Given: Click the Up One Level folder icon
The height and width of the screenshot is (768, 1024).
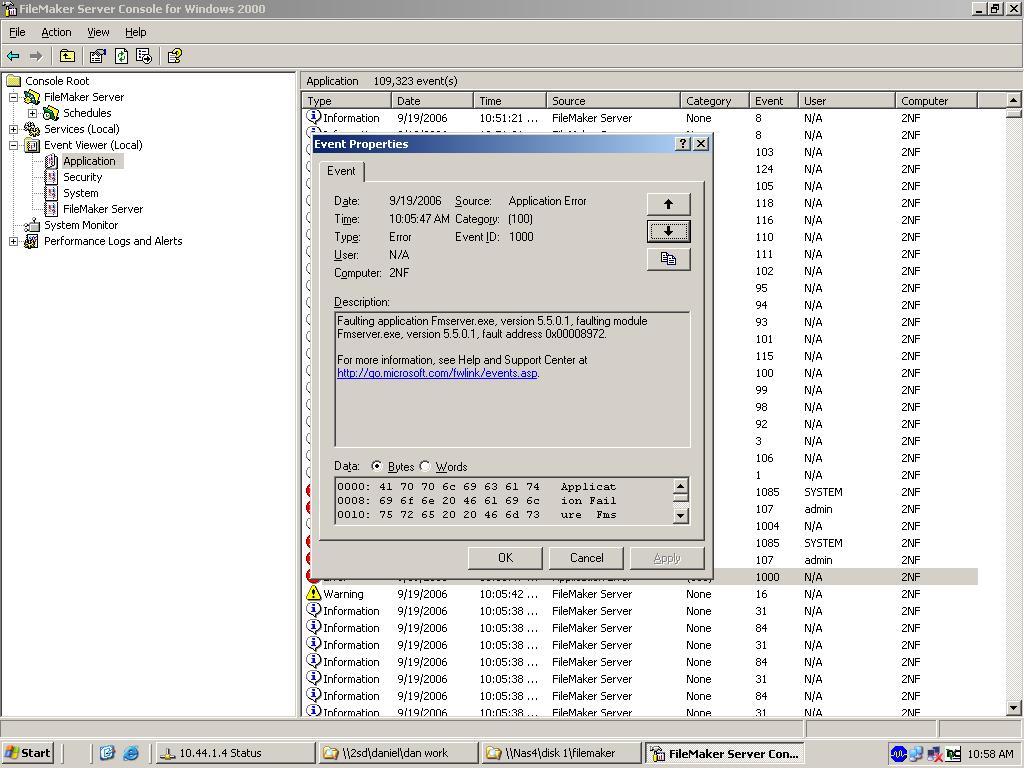Looking at the screenshot, I should [67, 56].
